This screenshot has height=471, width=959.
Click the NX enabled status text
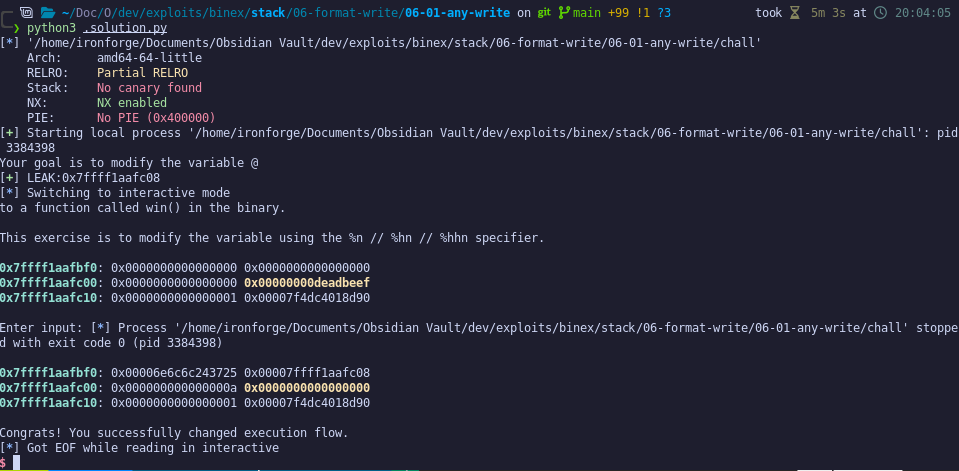[131, 103]
